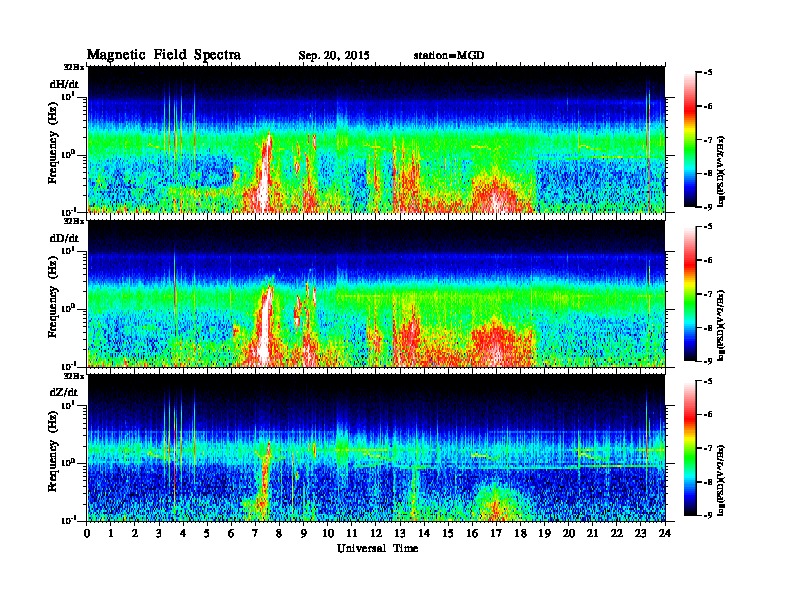
Task: Click the "-6" tick on dD/dt color scale
Action: pyautogui.click(x=708, y=260)
